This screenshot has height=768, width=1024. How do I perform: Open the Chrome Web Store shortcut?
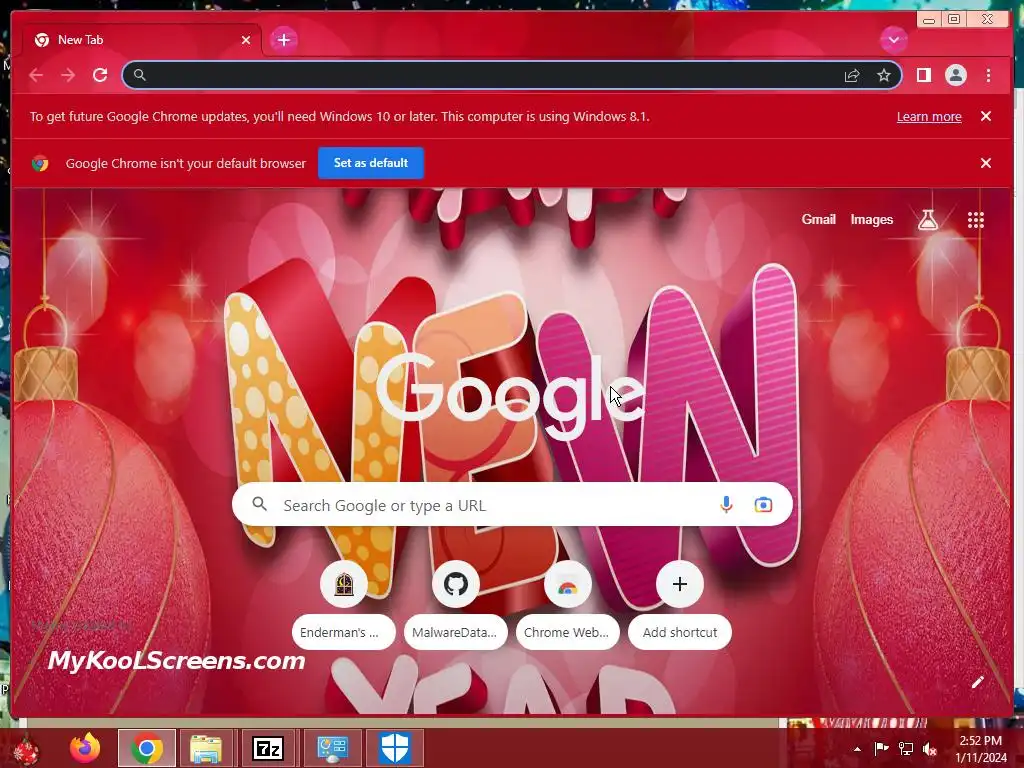pyautogui.click(x=567, y=605)
